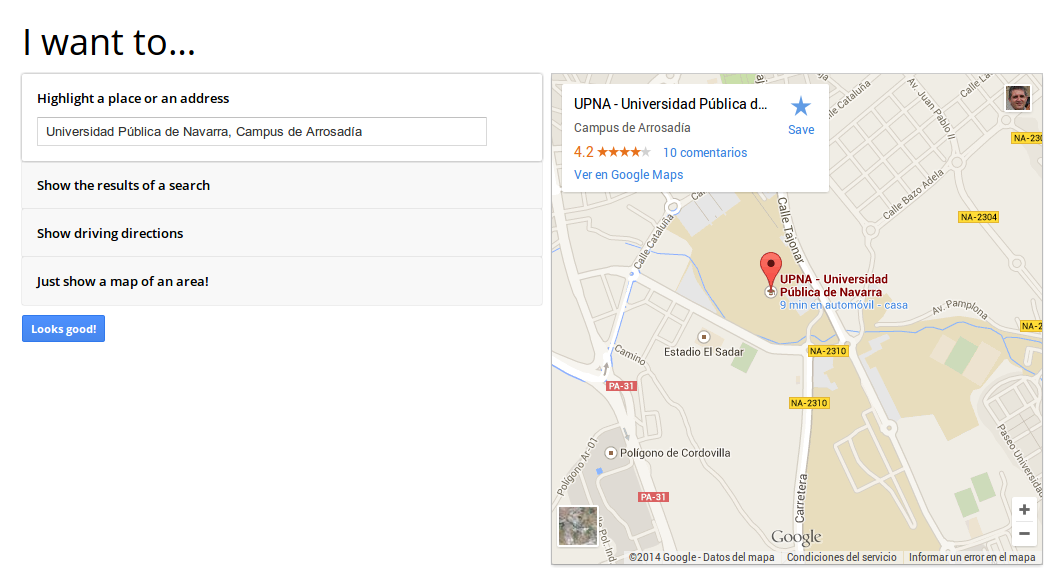This screenshot has height=568, width=1061.
Task: Open Condiciones del servicio link
Action: pyautogui.click(x=842, y=557)
